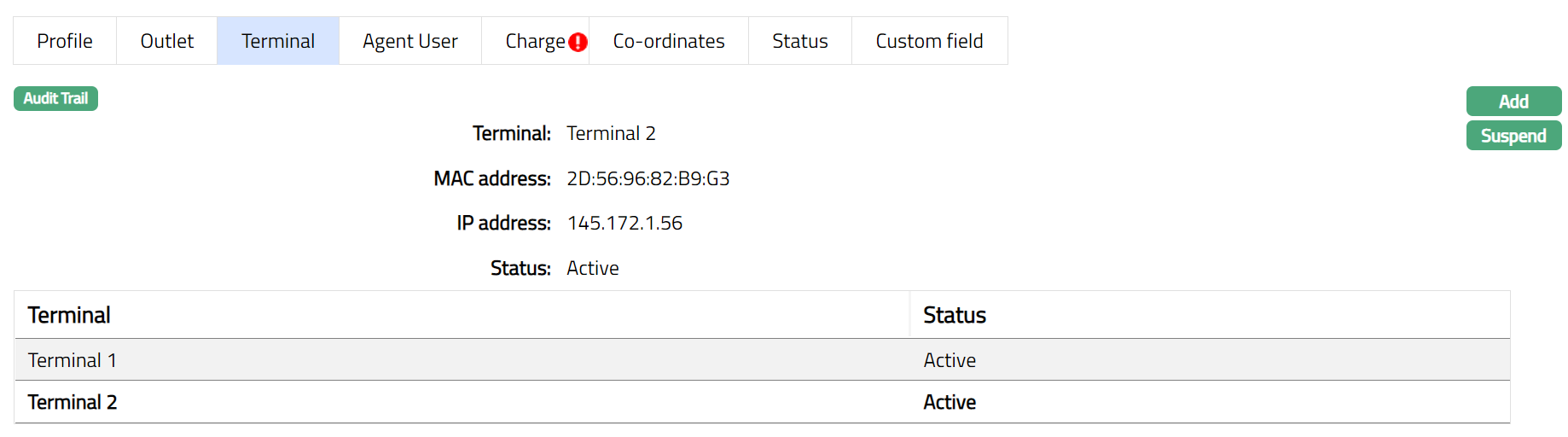Click the Terminal column header
The image size is (1568, 437).
(x=69, y=315)
